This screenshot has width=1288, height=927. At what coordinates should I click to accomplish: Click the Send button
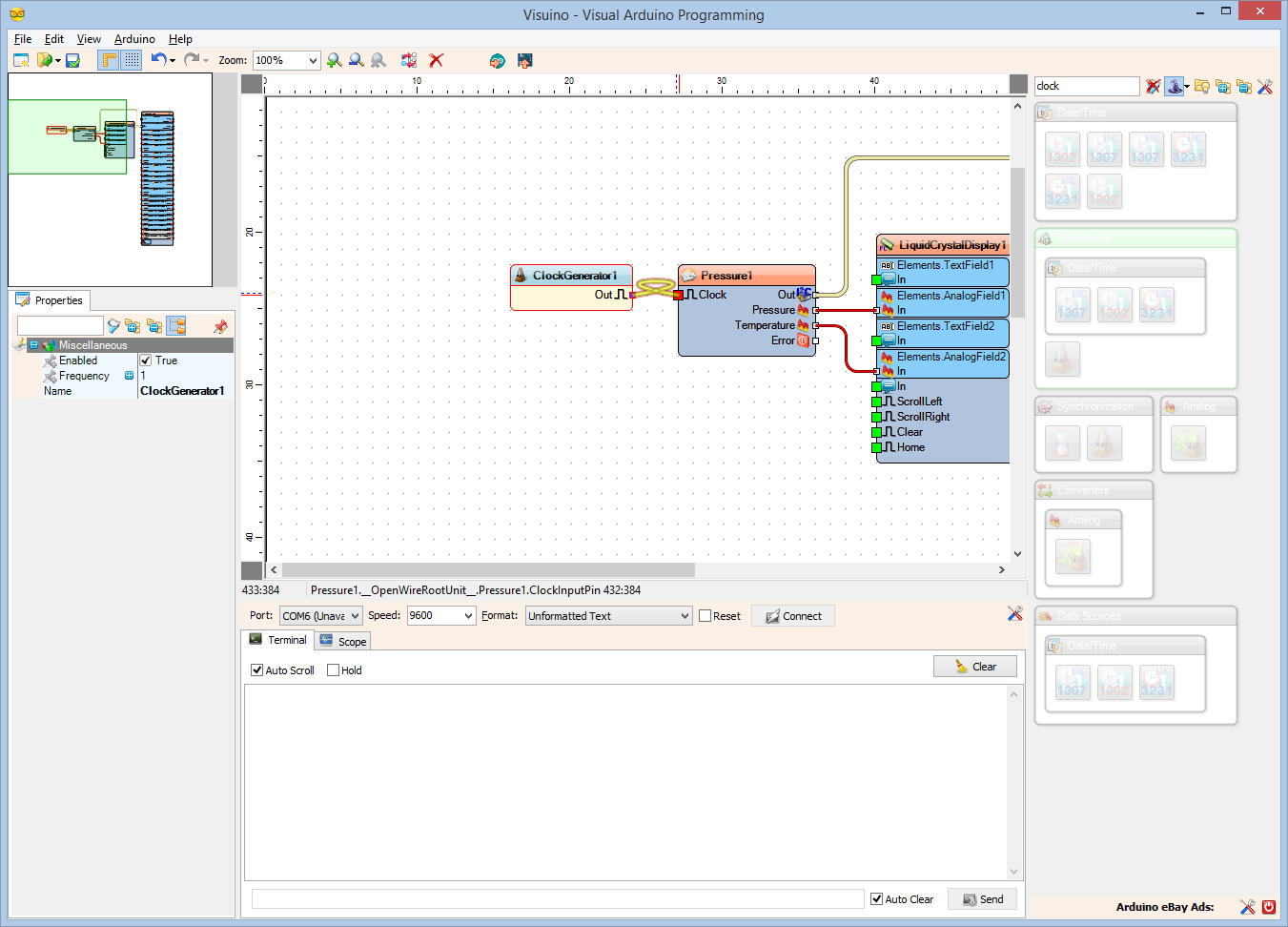click(x=983, y=899)
